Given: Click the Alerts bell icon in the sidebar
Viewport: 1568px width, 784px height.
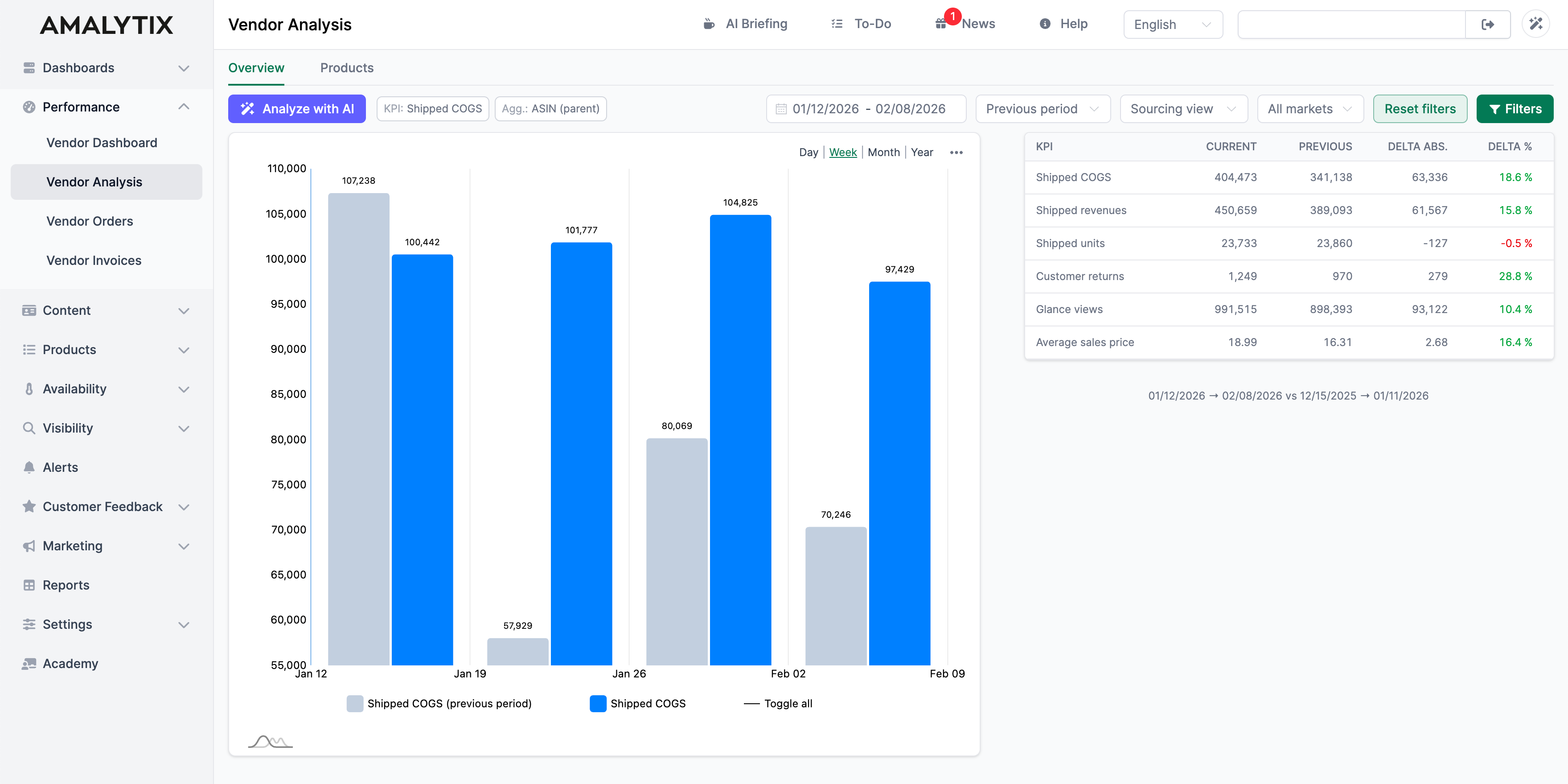Looking at the screenshot, I should click(x=29, y=466).
